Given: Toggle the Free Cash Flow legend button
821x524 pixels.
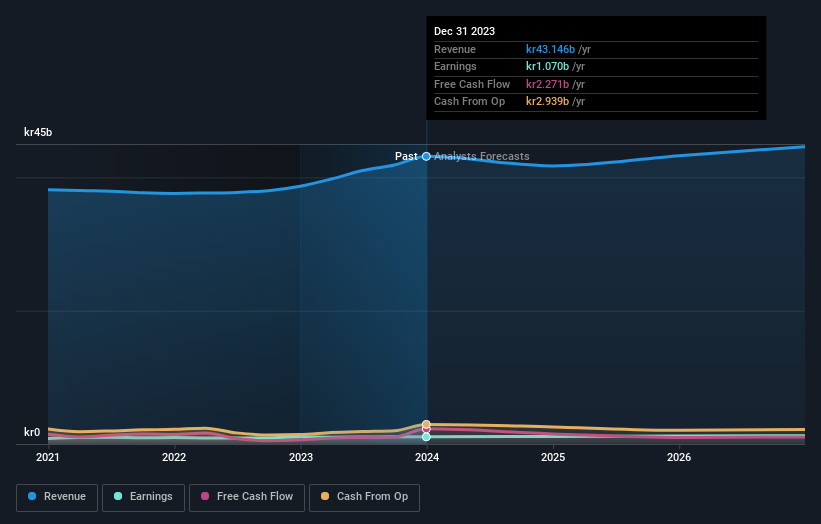Looking at the screenshot, I should coord(247,497).
